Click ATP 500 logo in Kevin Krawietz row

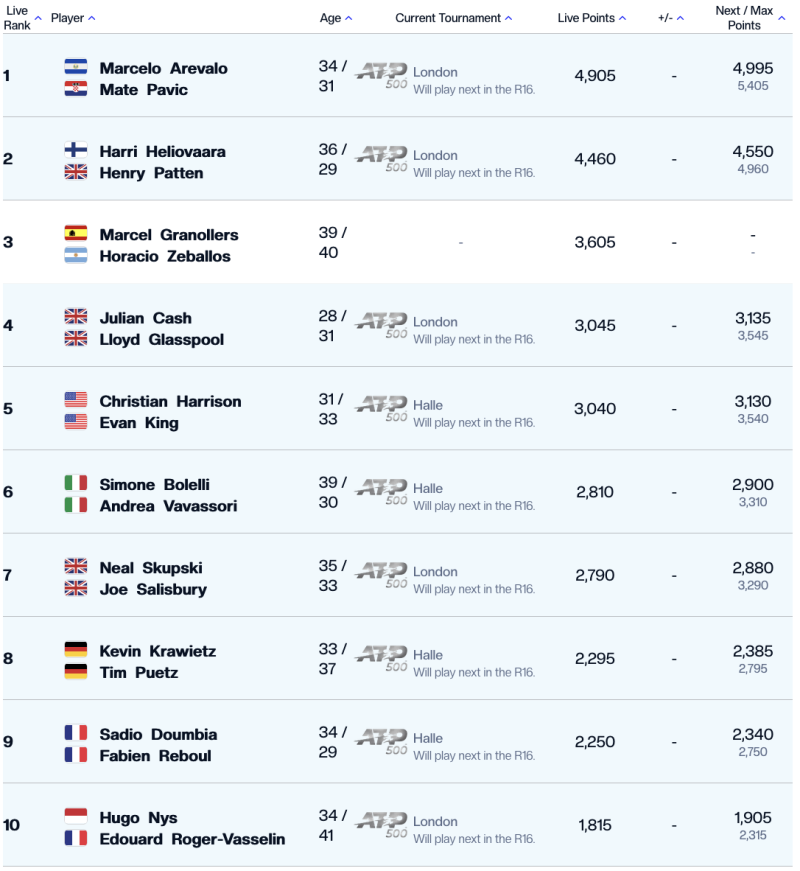click(x=382, y=659)
